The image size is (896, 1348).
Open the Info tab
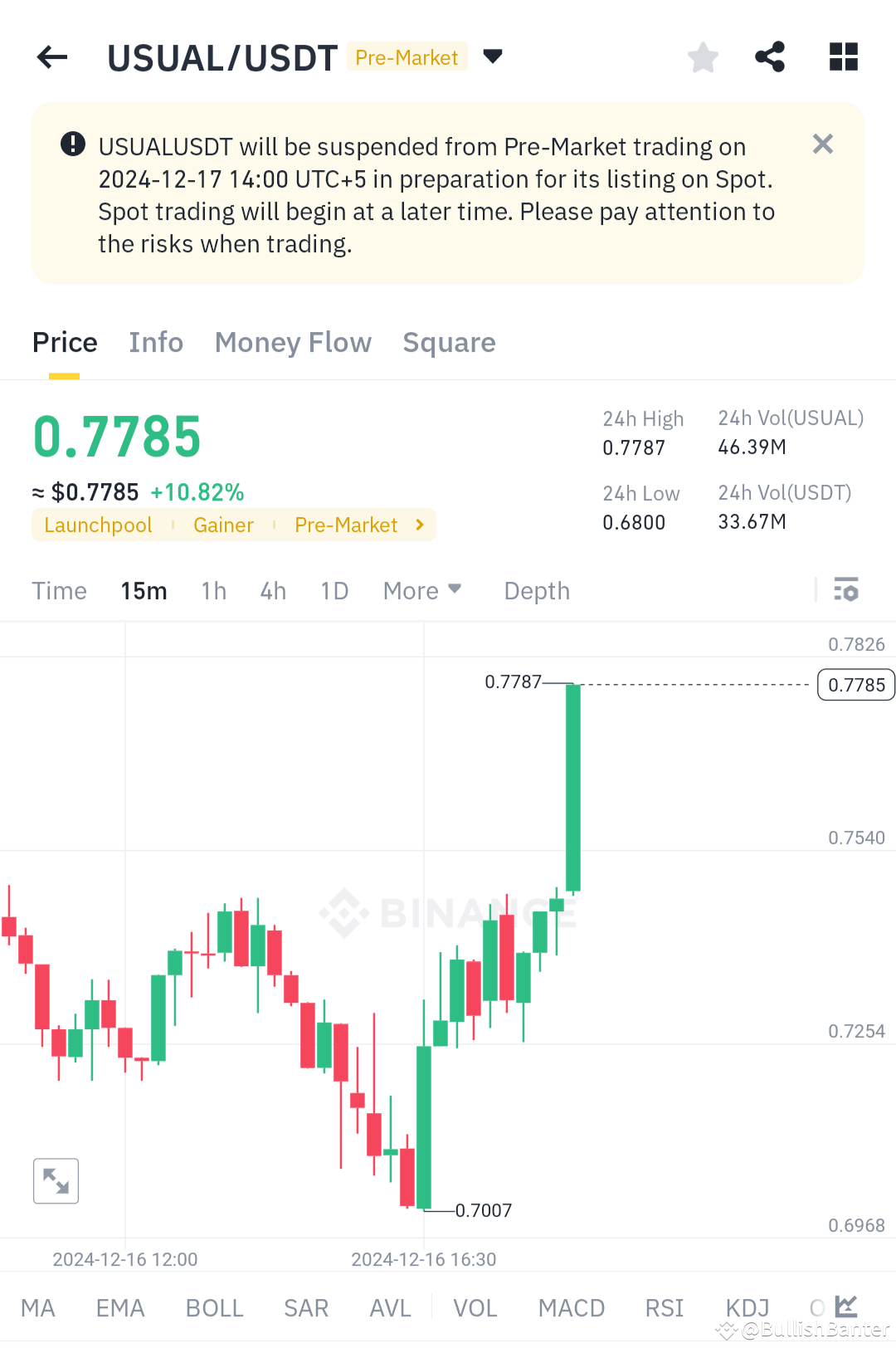[155, 342]
